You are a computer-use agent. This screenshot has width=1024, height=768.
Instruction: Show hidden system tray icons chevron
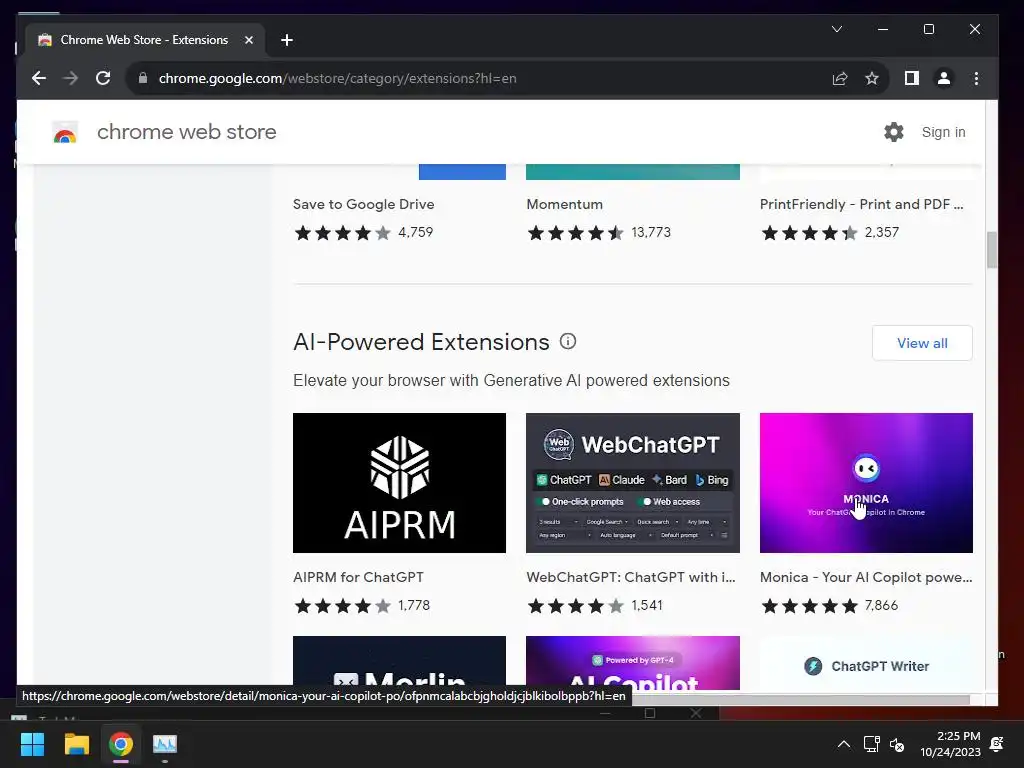pyautogui.click(x=844, y=744)
